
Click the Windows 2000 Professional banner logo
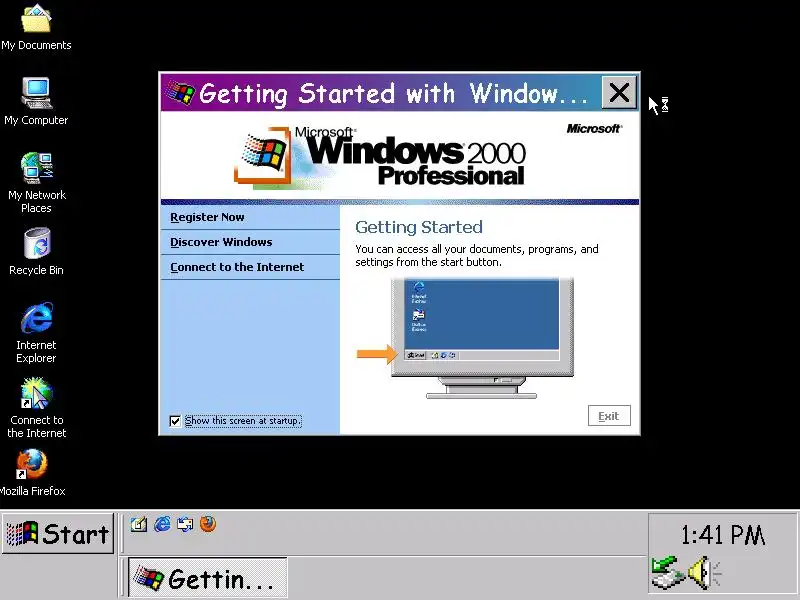(x=381, y=157)
